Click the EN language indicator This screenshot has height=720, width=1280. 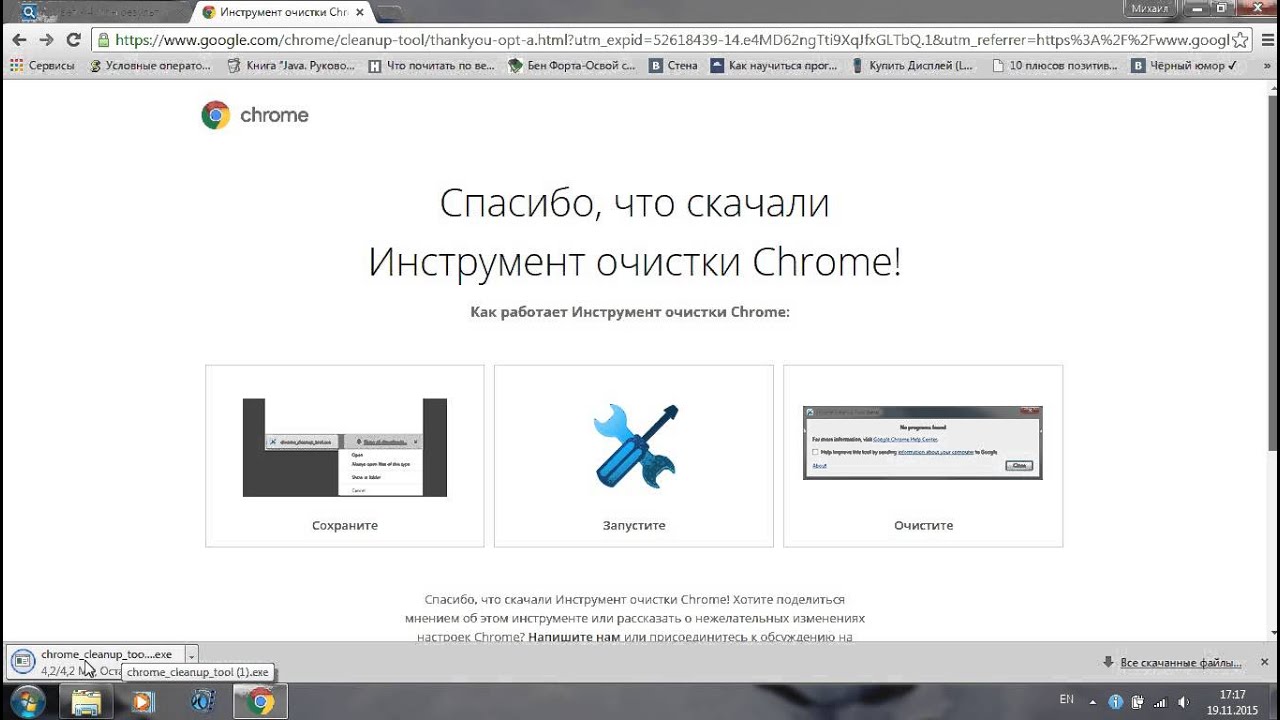(1066, 699)
